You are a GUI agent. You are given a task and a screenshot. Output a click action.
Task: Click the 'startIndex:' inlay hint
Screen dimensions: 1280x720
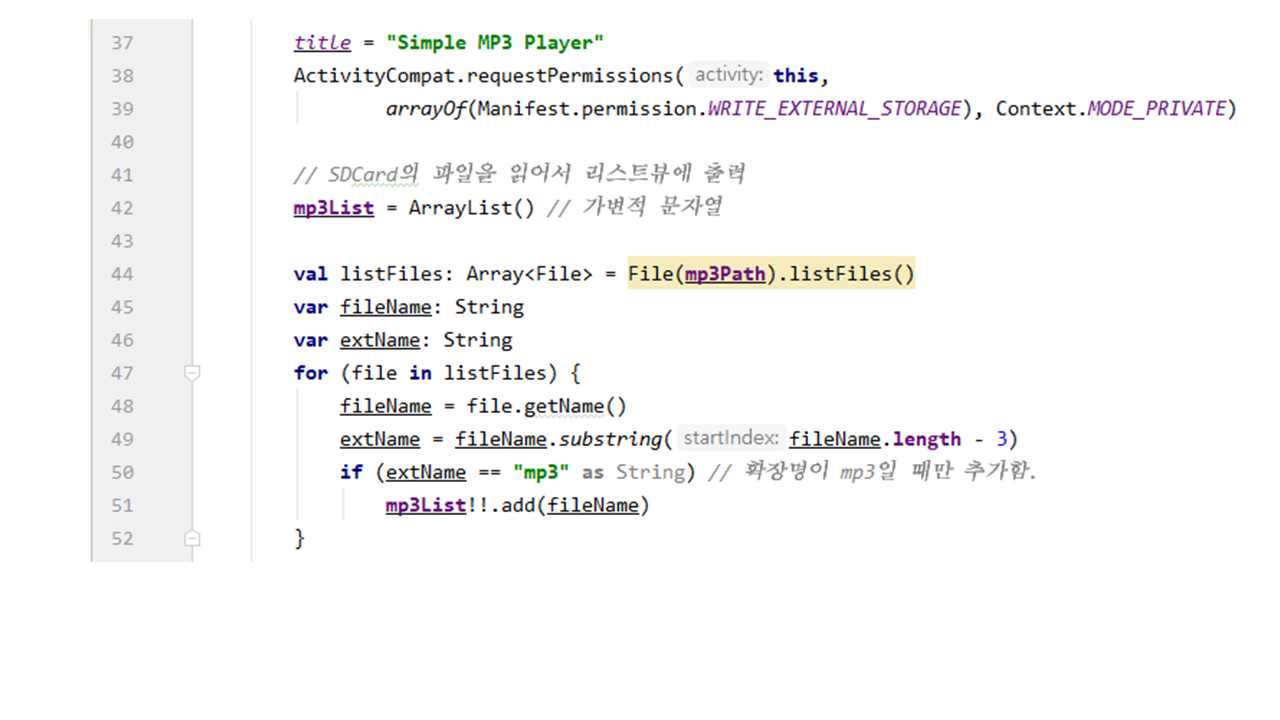click(x=731, y=438)
